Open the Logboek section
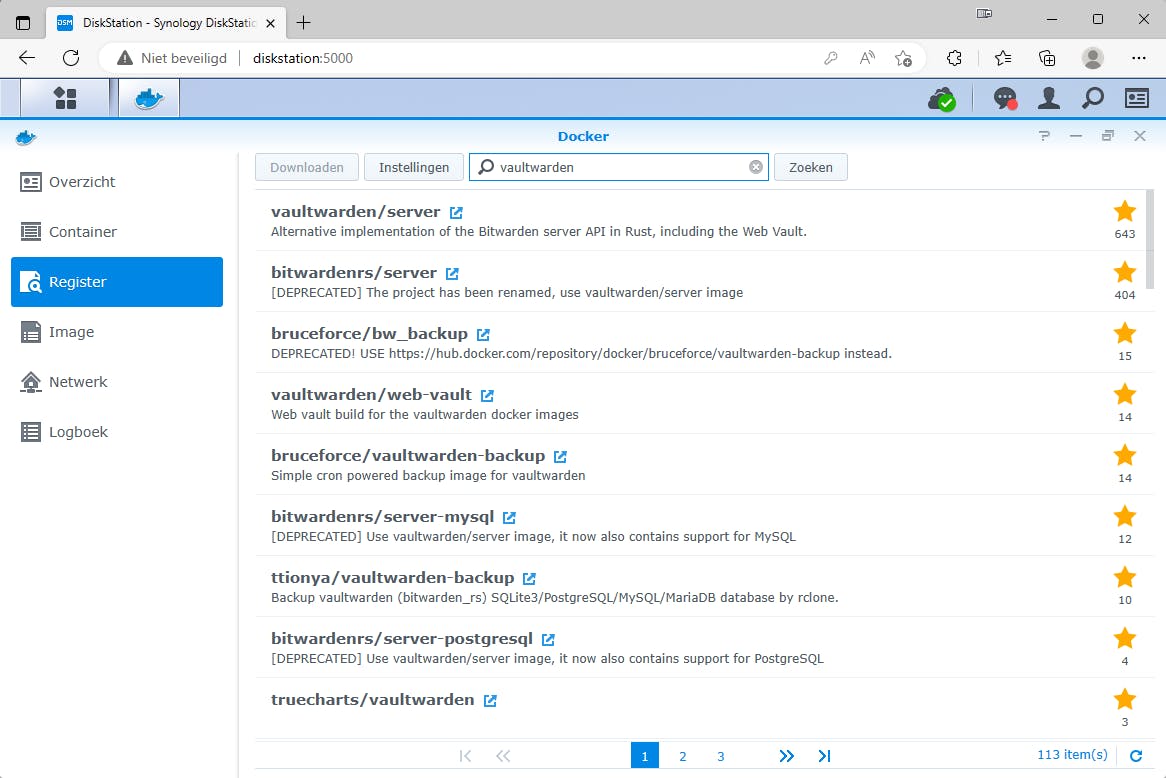The image size is (1166, 778). click(117, 431)
